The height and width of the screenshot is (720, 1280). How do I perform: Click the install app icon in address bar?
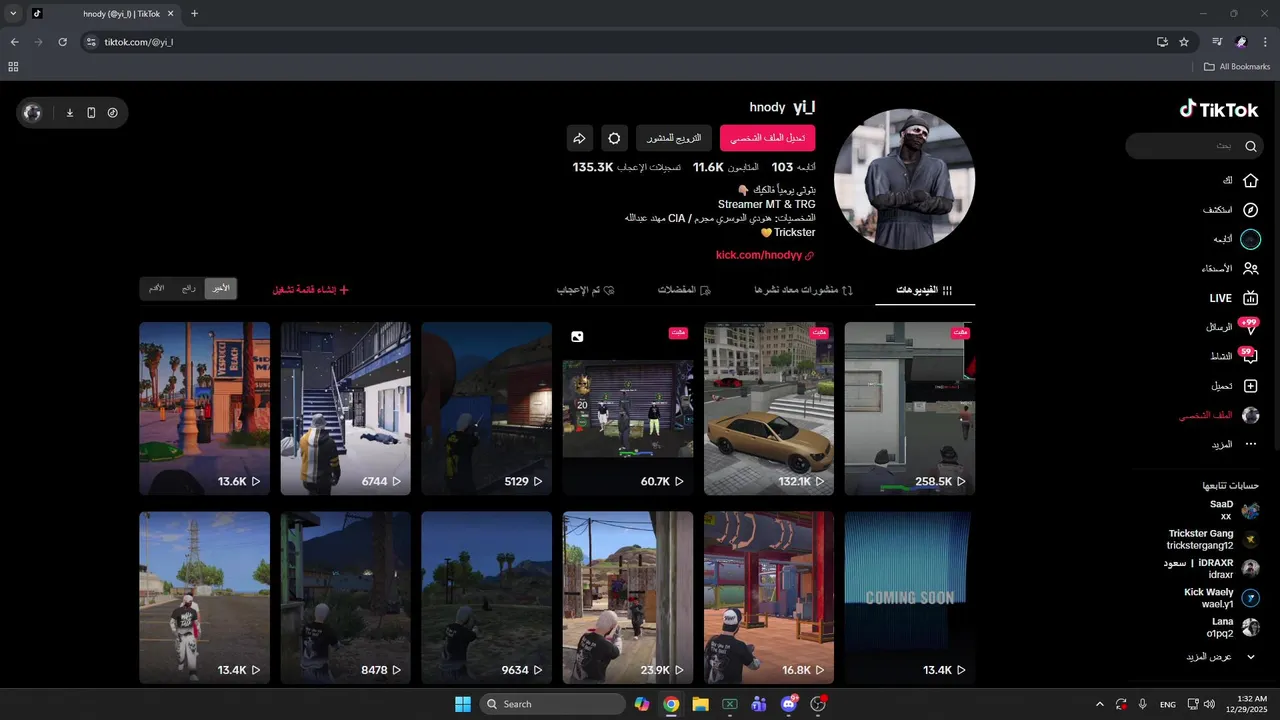pos(1162,42)
